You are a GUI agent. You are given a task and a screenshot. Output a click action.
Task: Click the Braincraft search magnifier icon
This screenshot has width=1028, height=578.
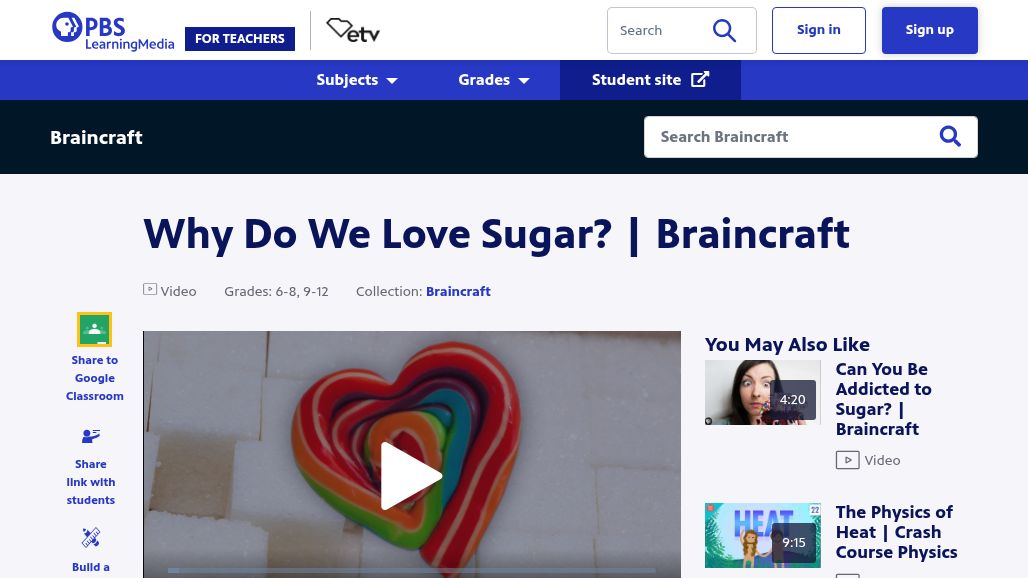click(x=950, y=136)
